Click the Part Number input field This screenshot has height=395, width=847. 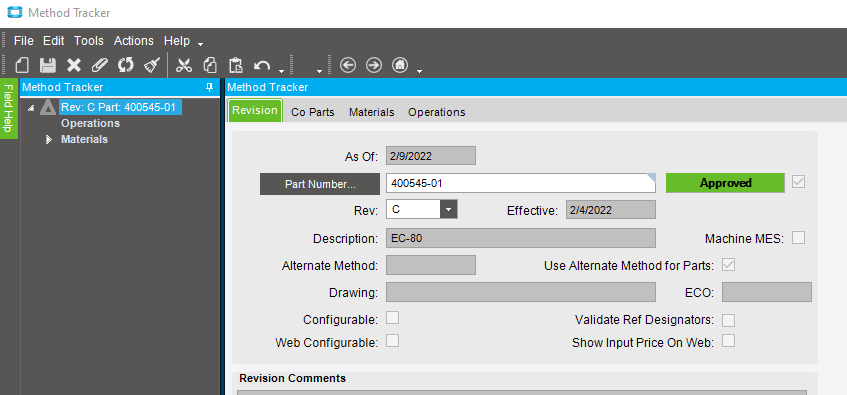521,183
